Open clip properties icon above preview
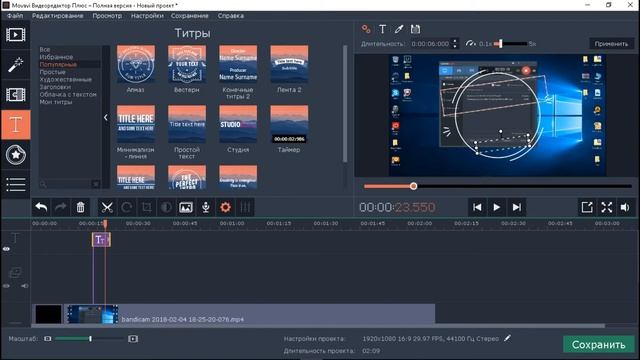Viewport: 640px width, 360px height. [366, 29]
